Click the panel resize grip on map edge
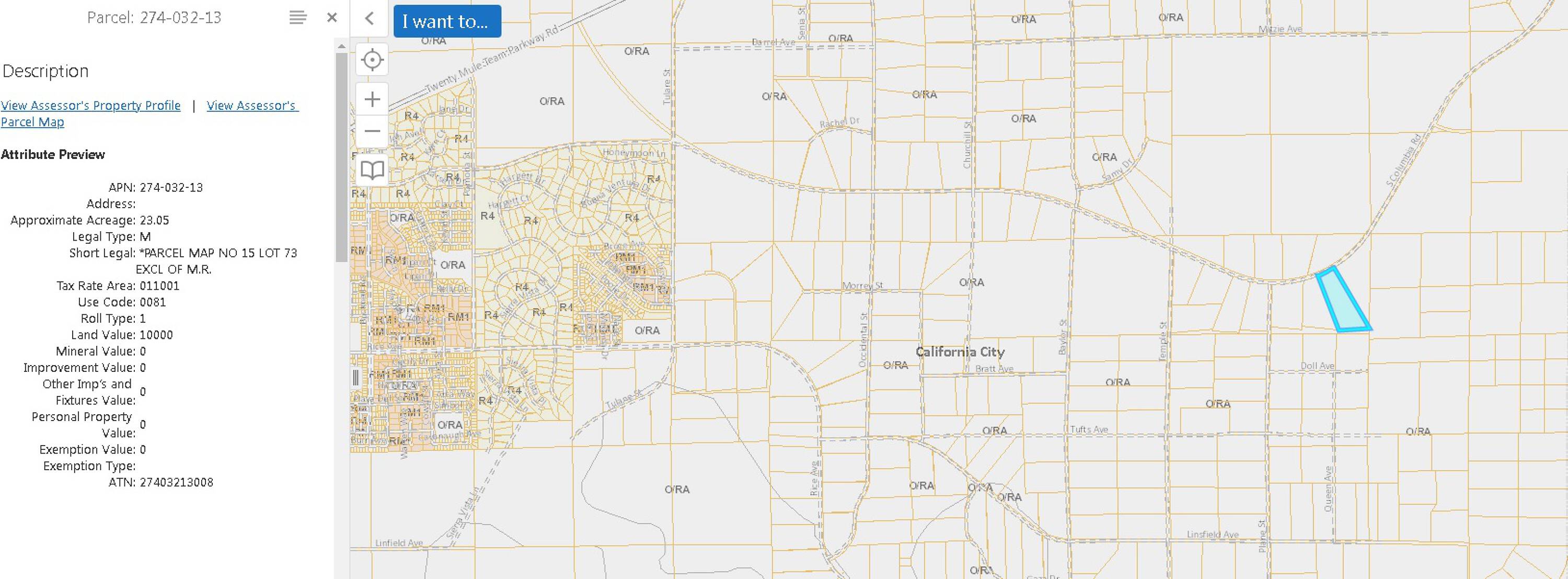The height and width of the screenshot is (579, 1568). click(x=355, y=378)
